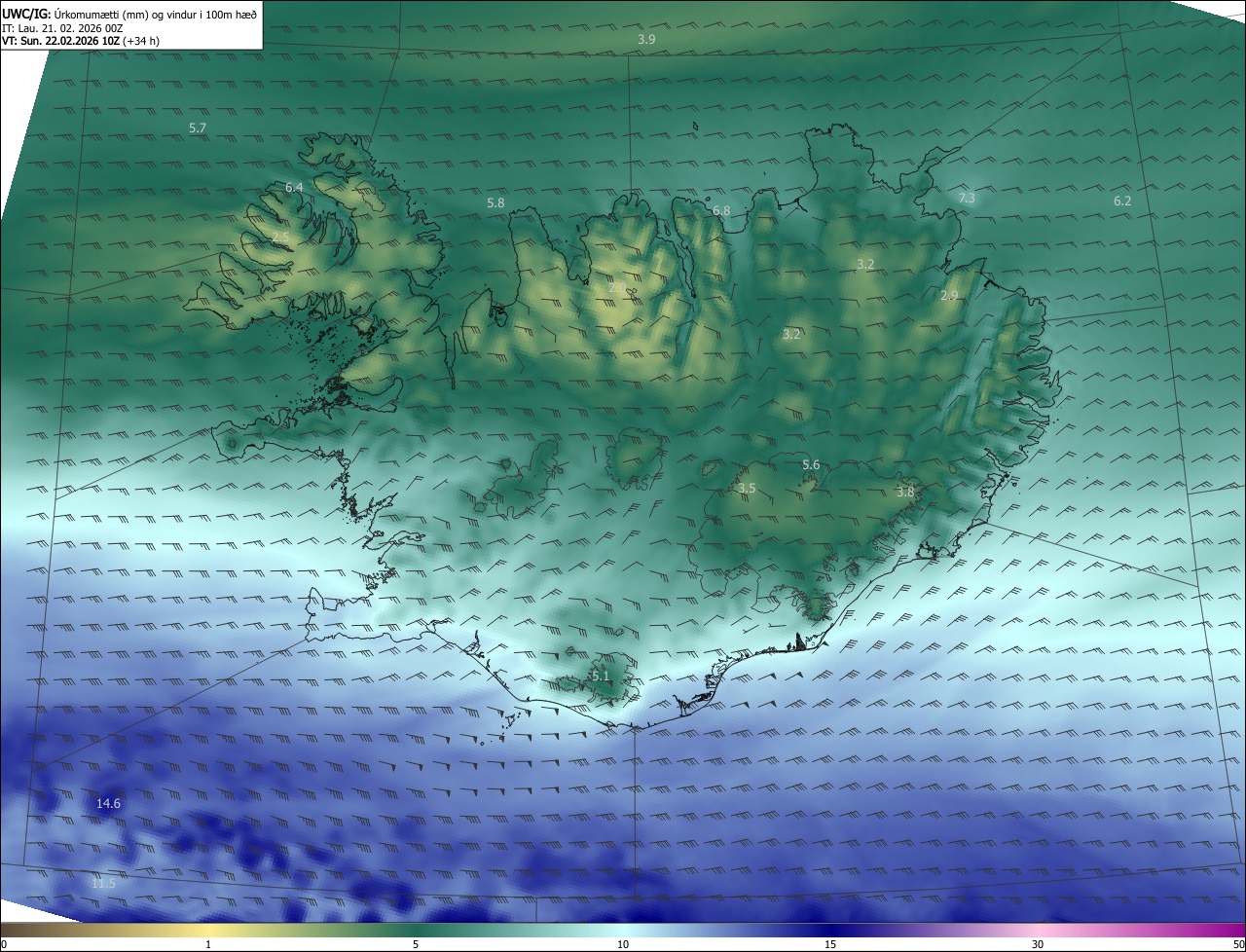Click the 3.8 value label
Screen dimensions: 1246x952
905,493
